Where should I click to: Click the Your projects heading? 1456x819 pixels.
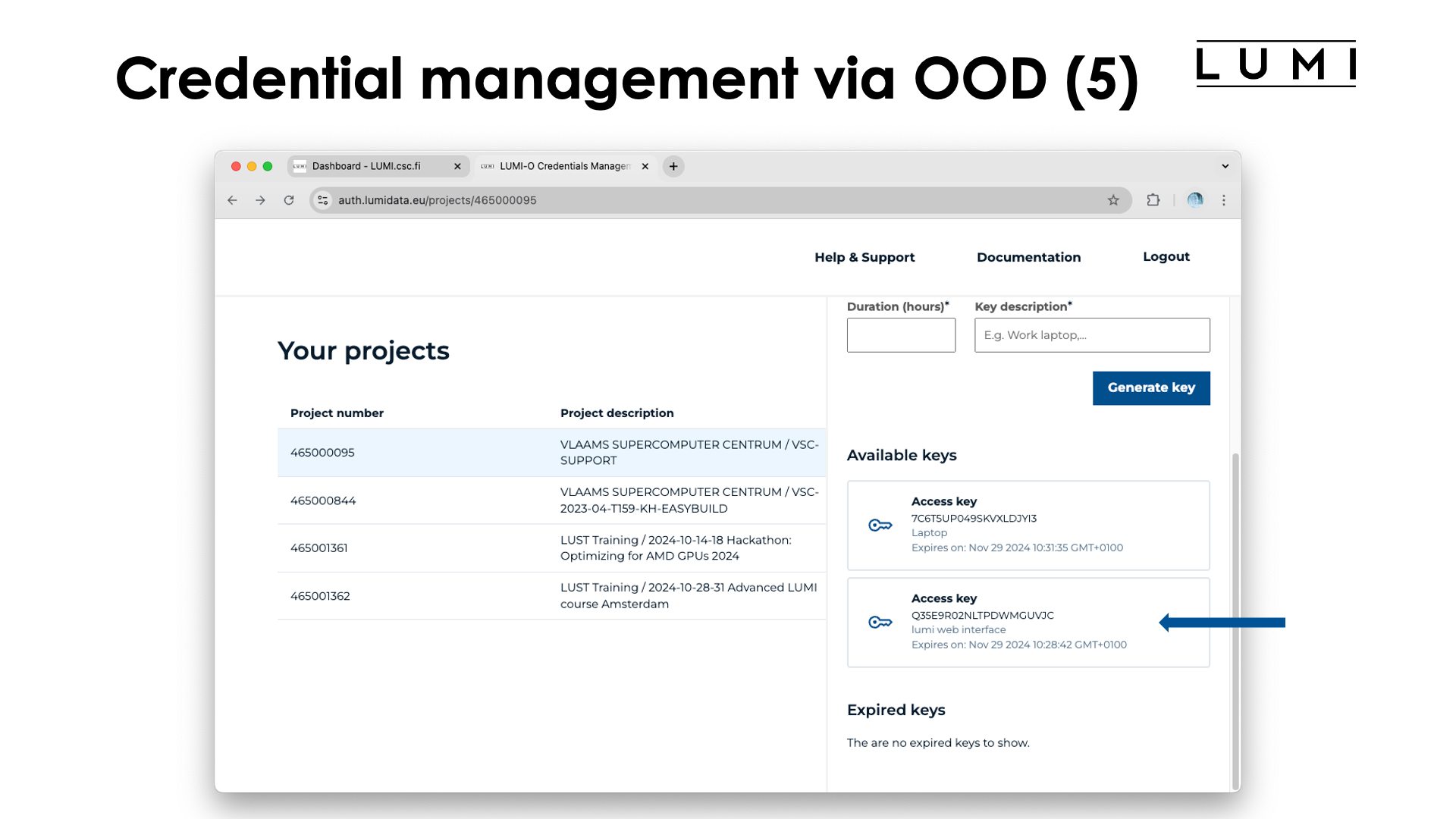363,351
